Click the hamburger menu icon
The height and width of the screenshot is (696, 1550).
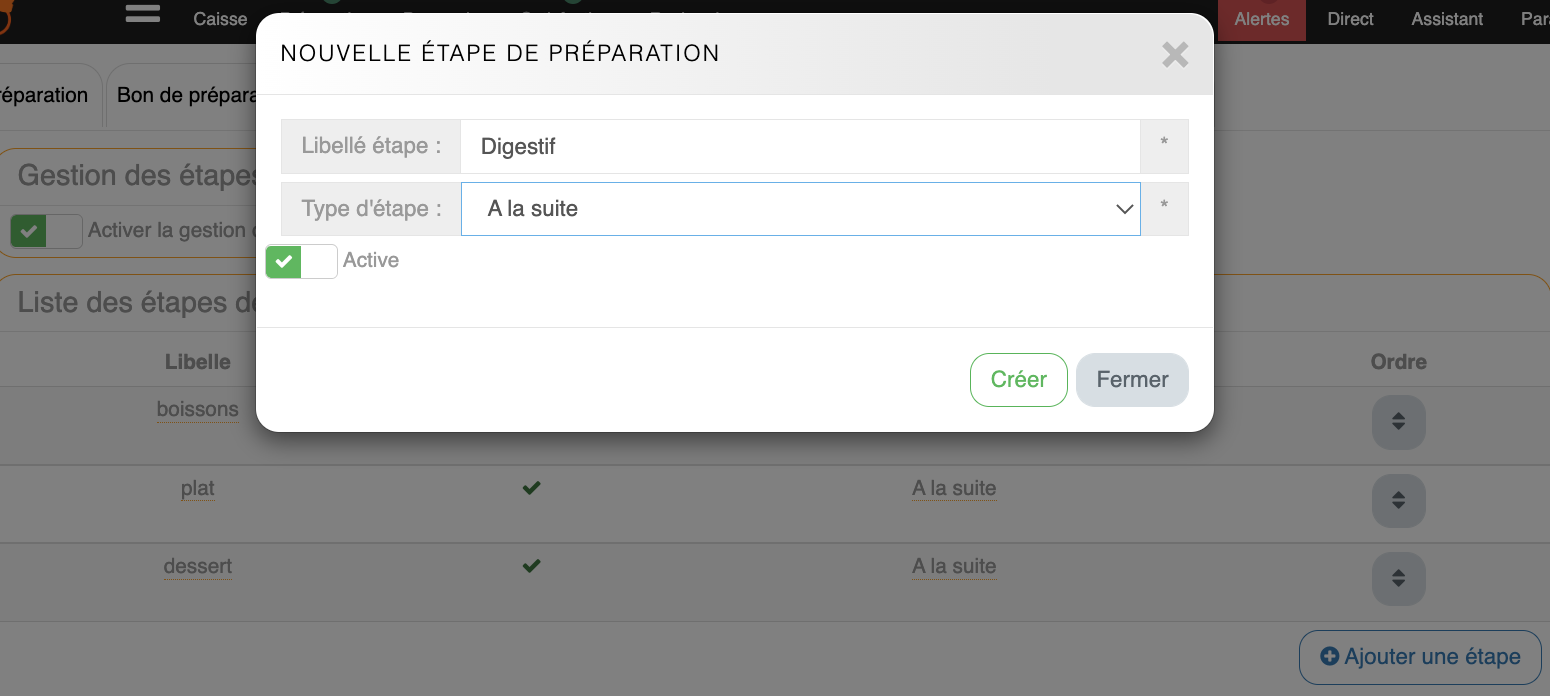click(x=143, y=14)
